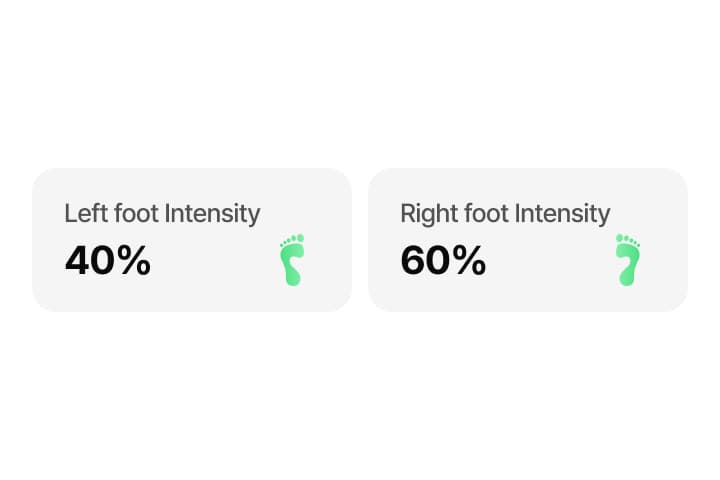720x480 pixels.
Task: Click the percent sign after 60
Action: point(468,261)
